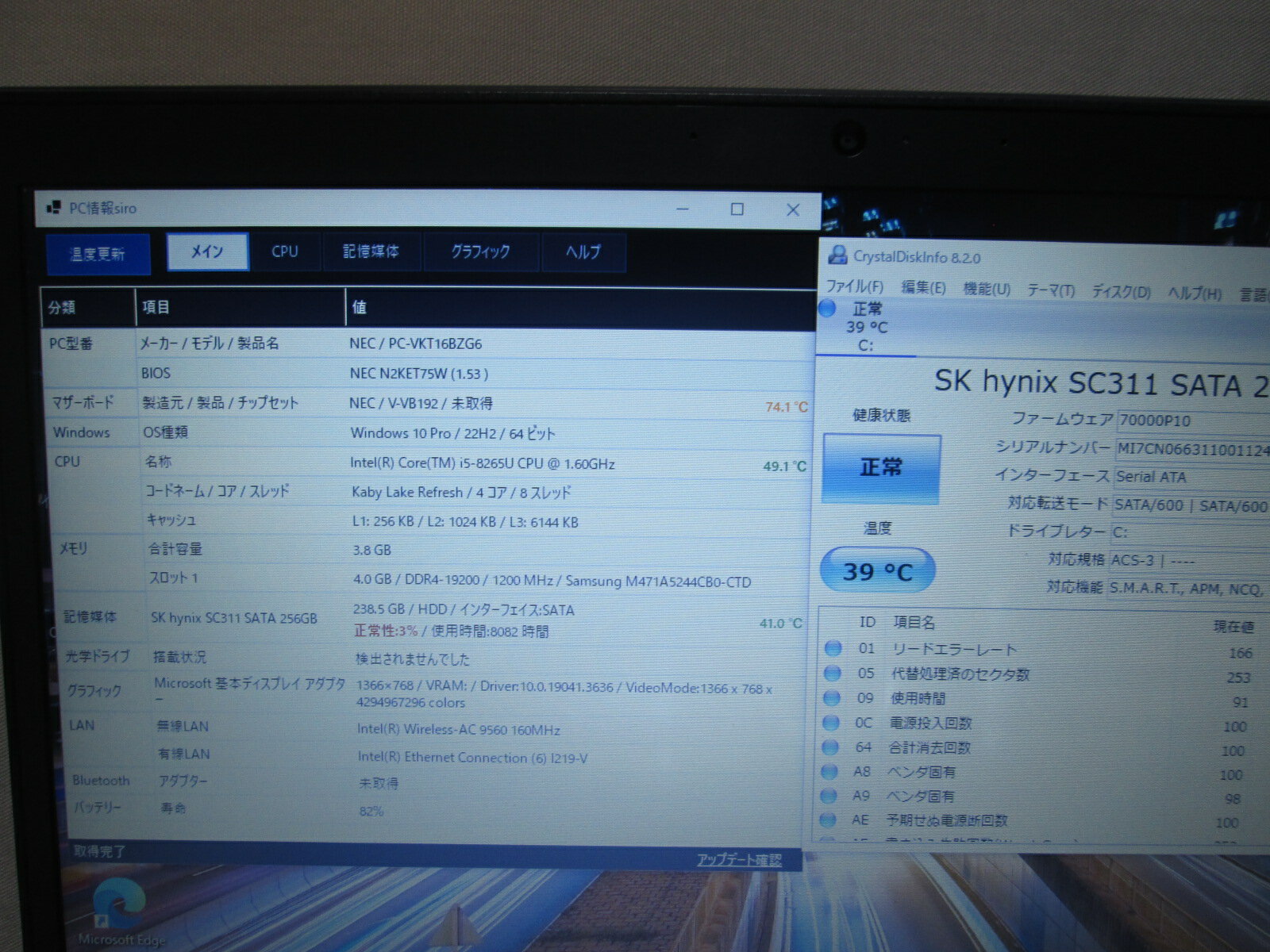Switch to the CPU tab
The image size is (1270, 952).
tap(285, 251)
